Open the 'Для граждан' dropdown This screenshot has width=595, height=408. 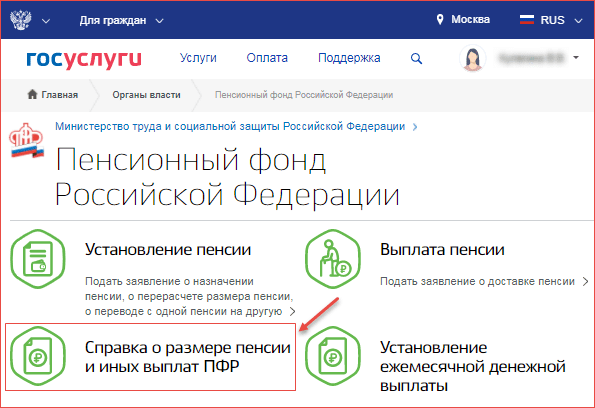click(x=121, y=20)
